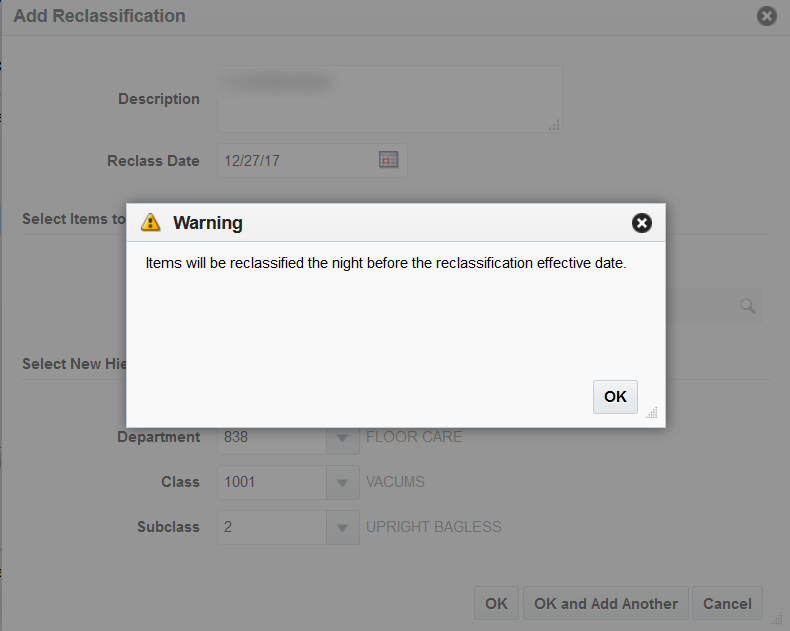Expand the Subclass dropdown arrow
This screenshot has height=631, width=790.
coord(343,527)
